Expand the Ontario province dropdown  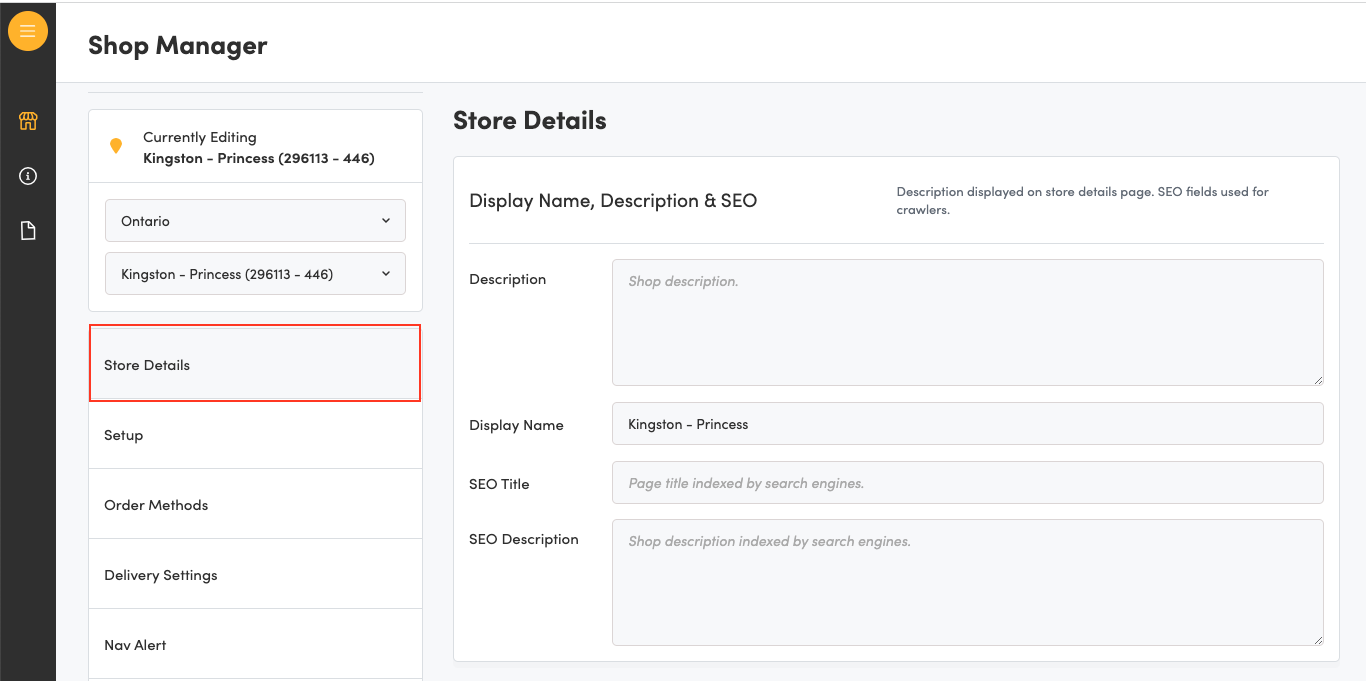[x=255, y=221]
